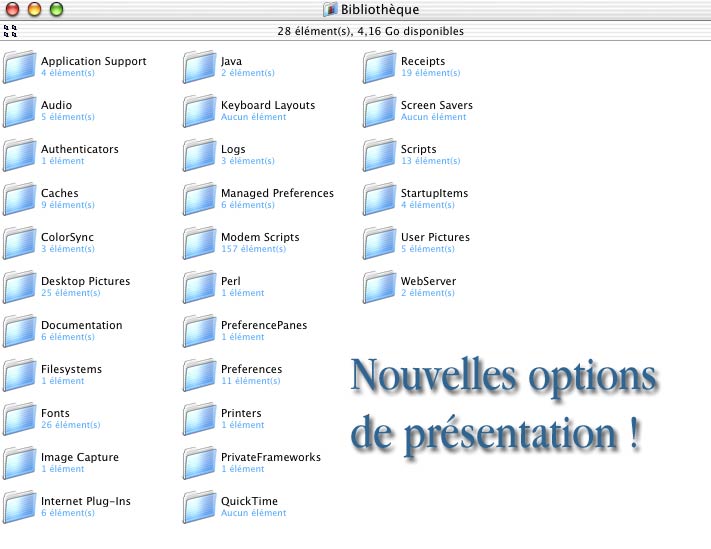The image size is (711, 549).
Task: Select the Desktop Pictures folder icon
Action: click(x=19, y=287)
